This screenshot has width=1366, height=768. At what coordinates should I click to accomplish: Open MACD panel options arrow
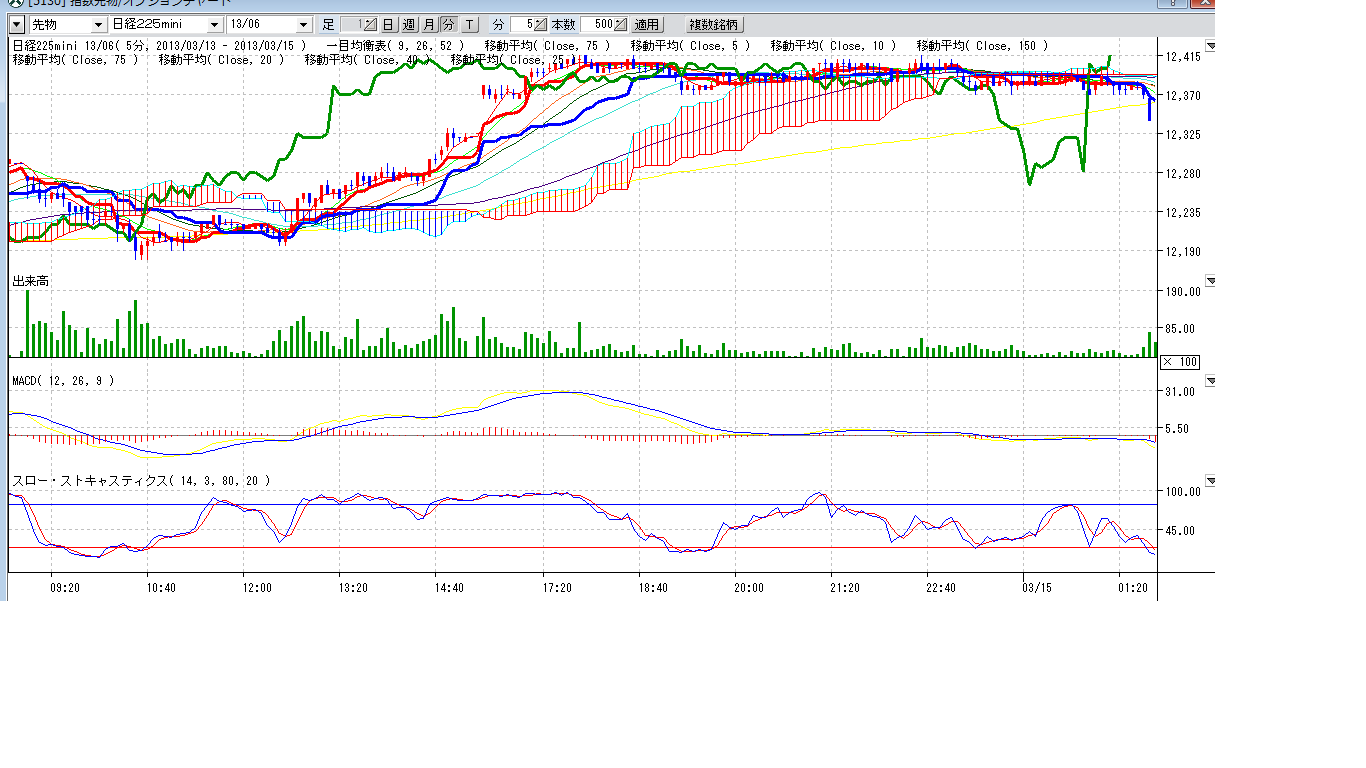click(x=1210, y=381)
